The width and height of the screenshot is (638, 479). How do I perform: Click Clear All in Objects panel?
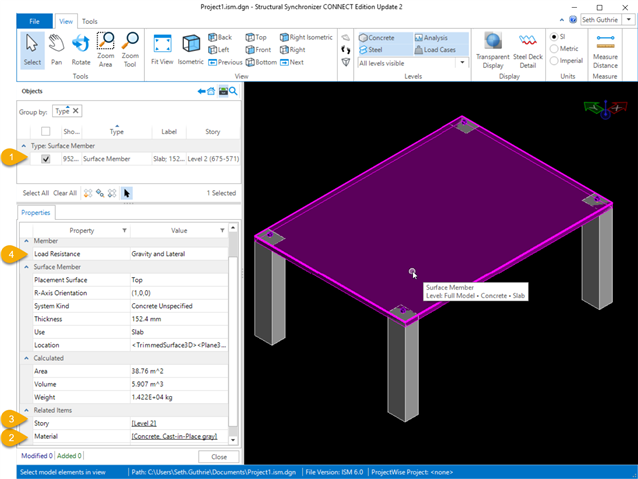click(x=65, y=193)
